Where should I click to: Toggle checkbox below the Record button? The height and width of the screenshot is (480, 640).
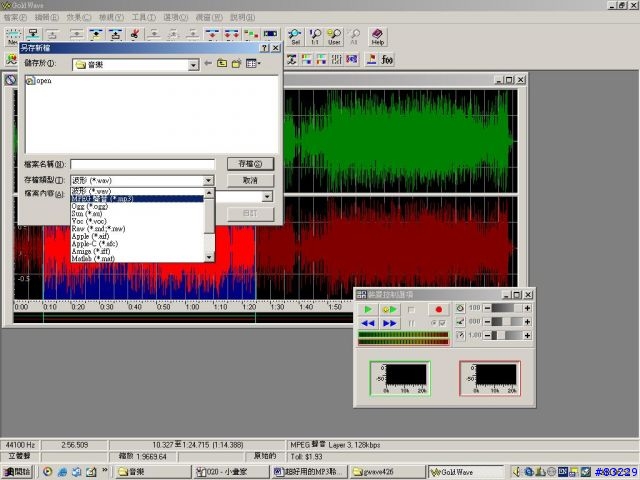click(x=442, y=323)
